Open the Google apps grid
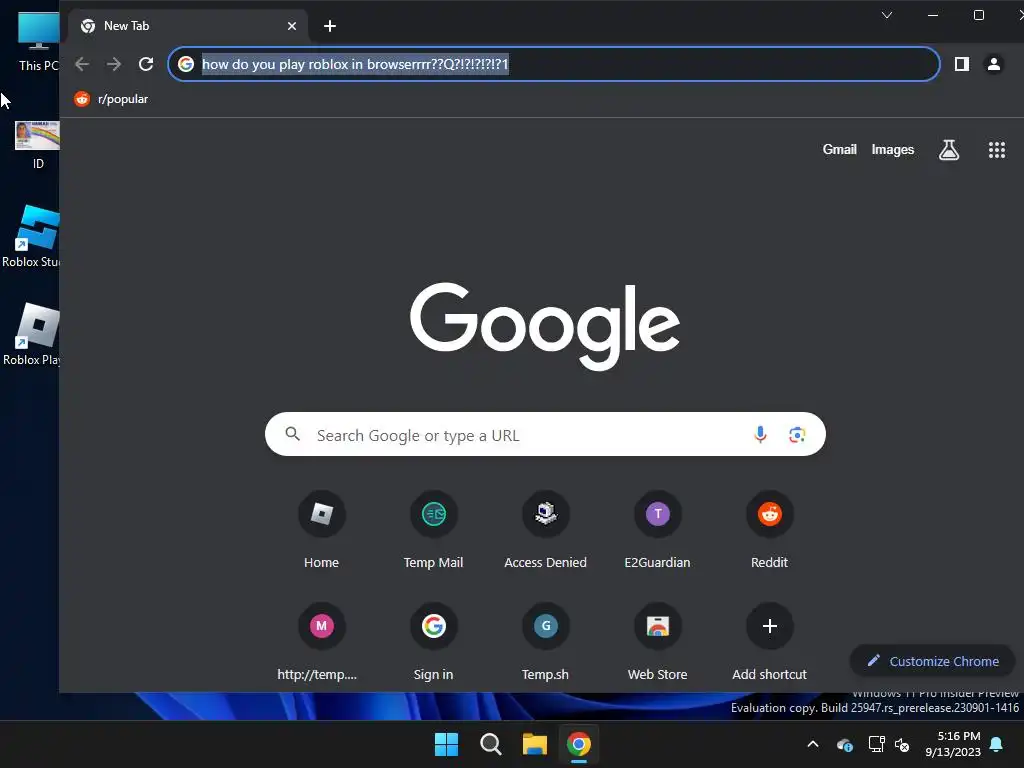 (997, 150)
